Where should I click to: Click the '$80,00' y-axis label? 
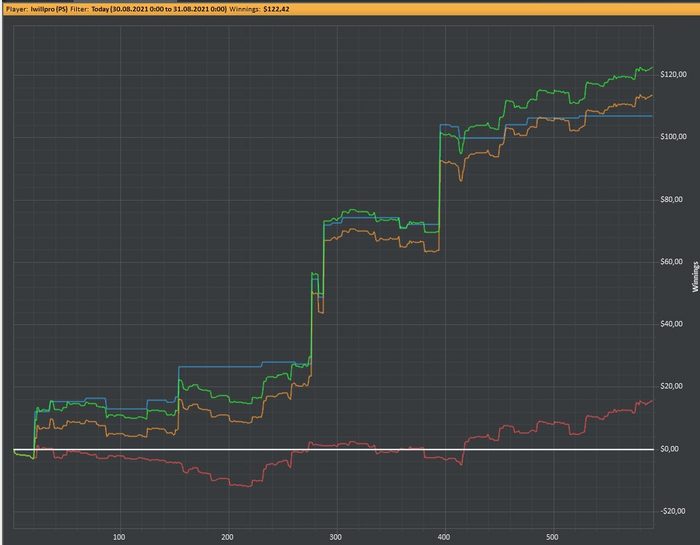click(671, 200)
